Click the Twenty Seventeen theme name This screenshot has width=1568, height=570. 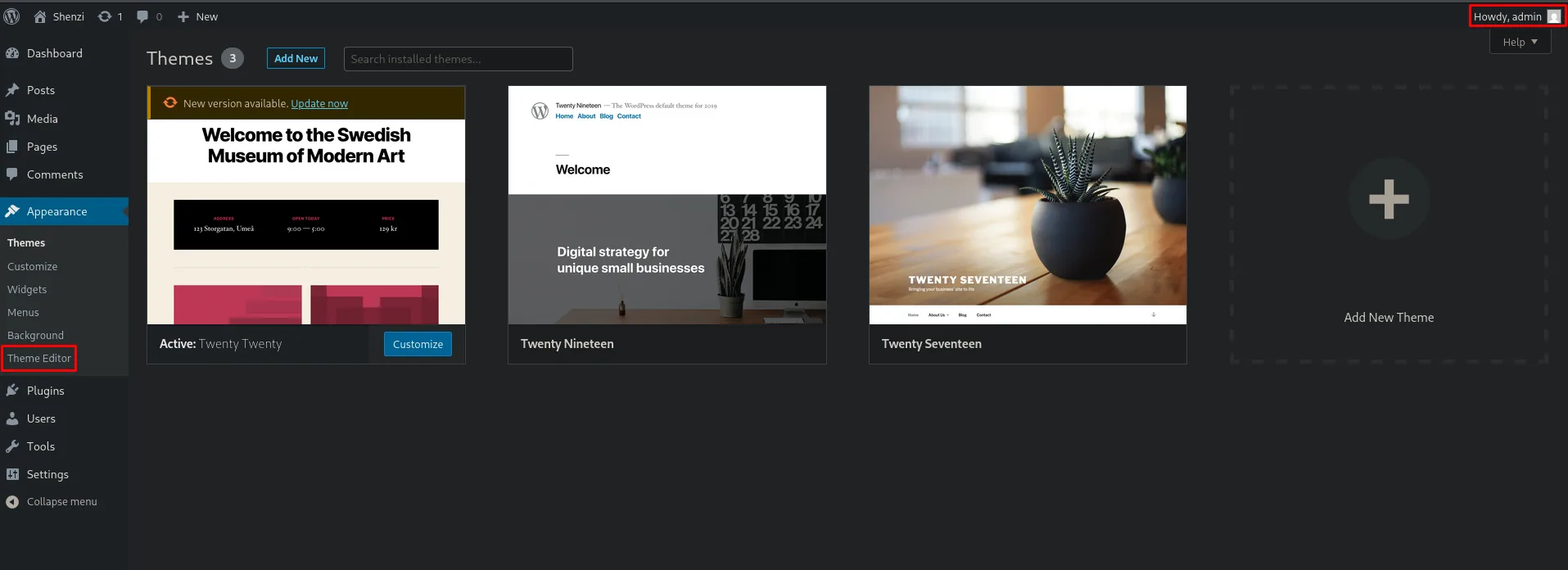(x=932, y=344)
